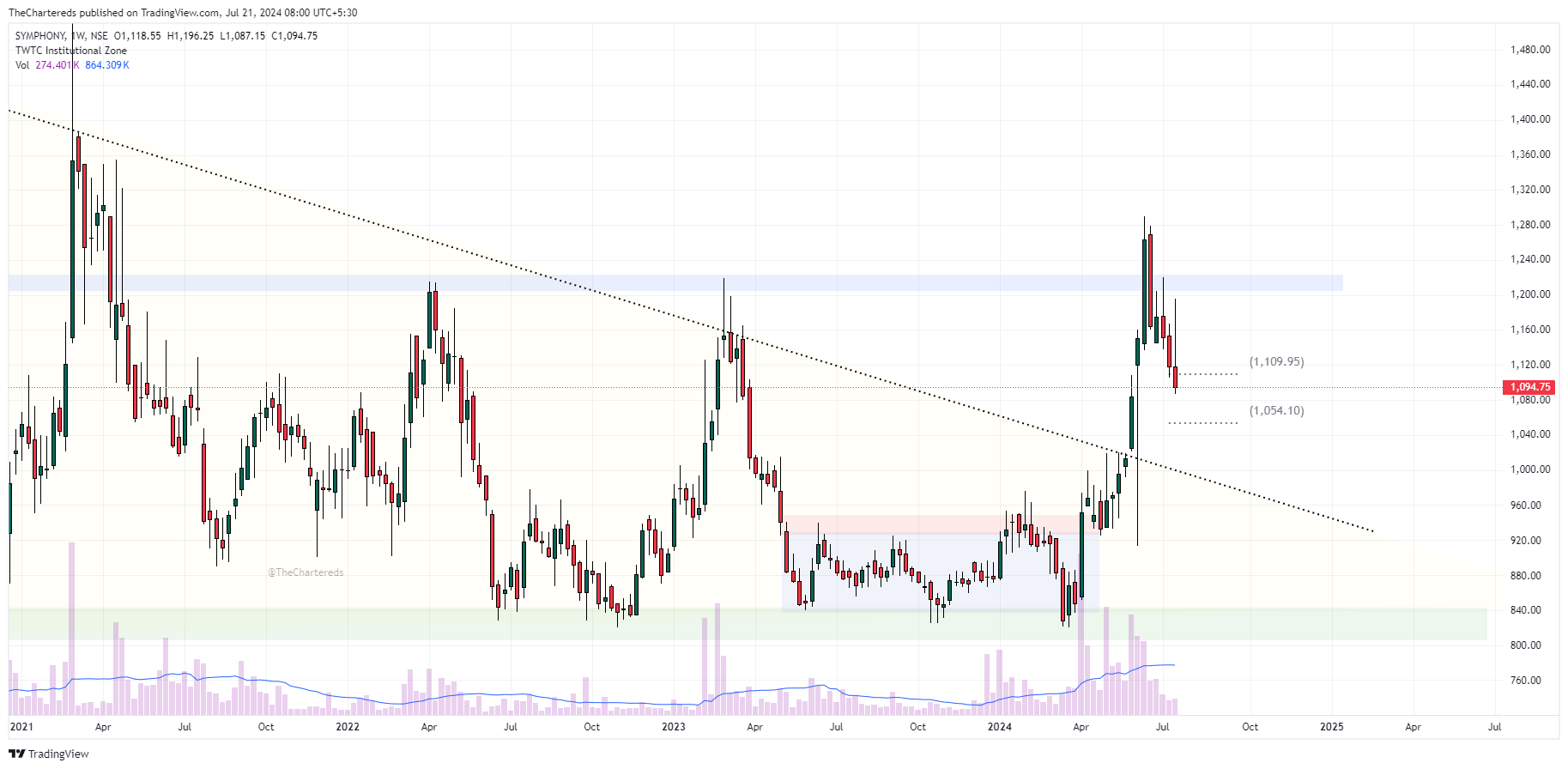Click the SYMPHONY symbol title in legend

40,36
